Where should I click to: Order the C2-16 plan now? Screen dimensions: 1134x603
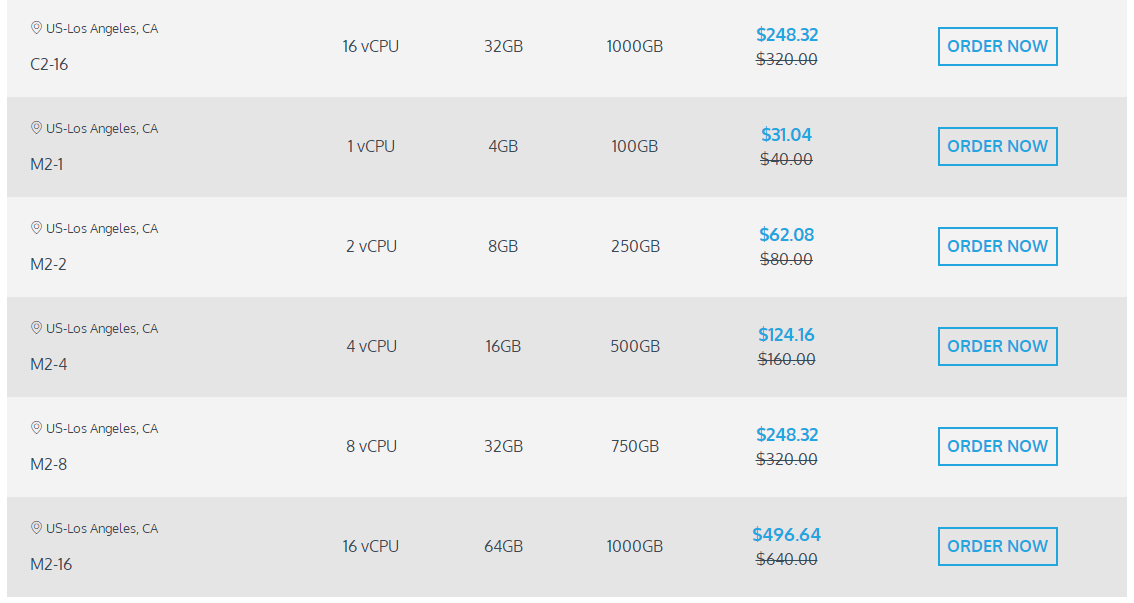(x=997, y=46)
